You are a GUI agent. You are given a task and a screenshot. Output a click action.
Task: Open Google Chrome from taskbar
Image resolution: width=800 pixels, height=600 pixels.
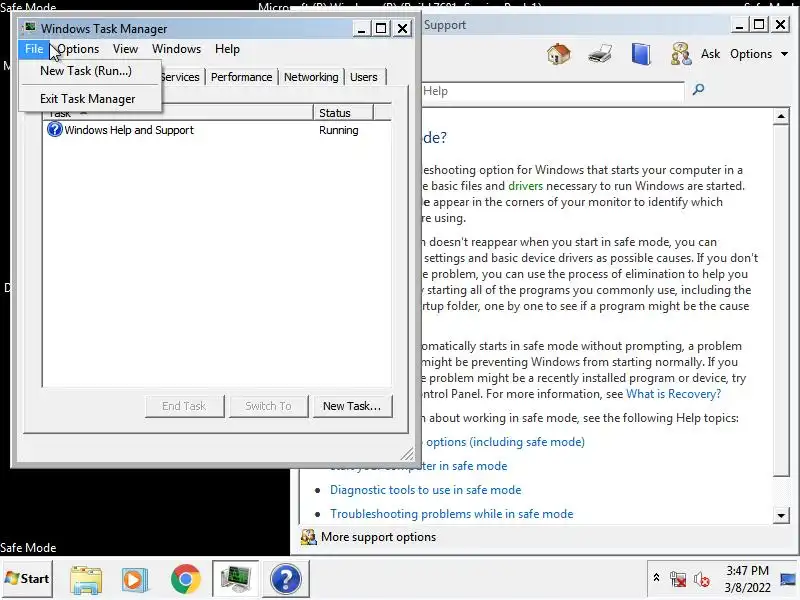click(186, 579)
